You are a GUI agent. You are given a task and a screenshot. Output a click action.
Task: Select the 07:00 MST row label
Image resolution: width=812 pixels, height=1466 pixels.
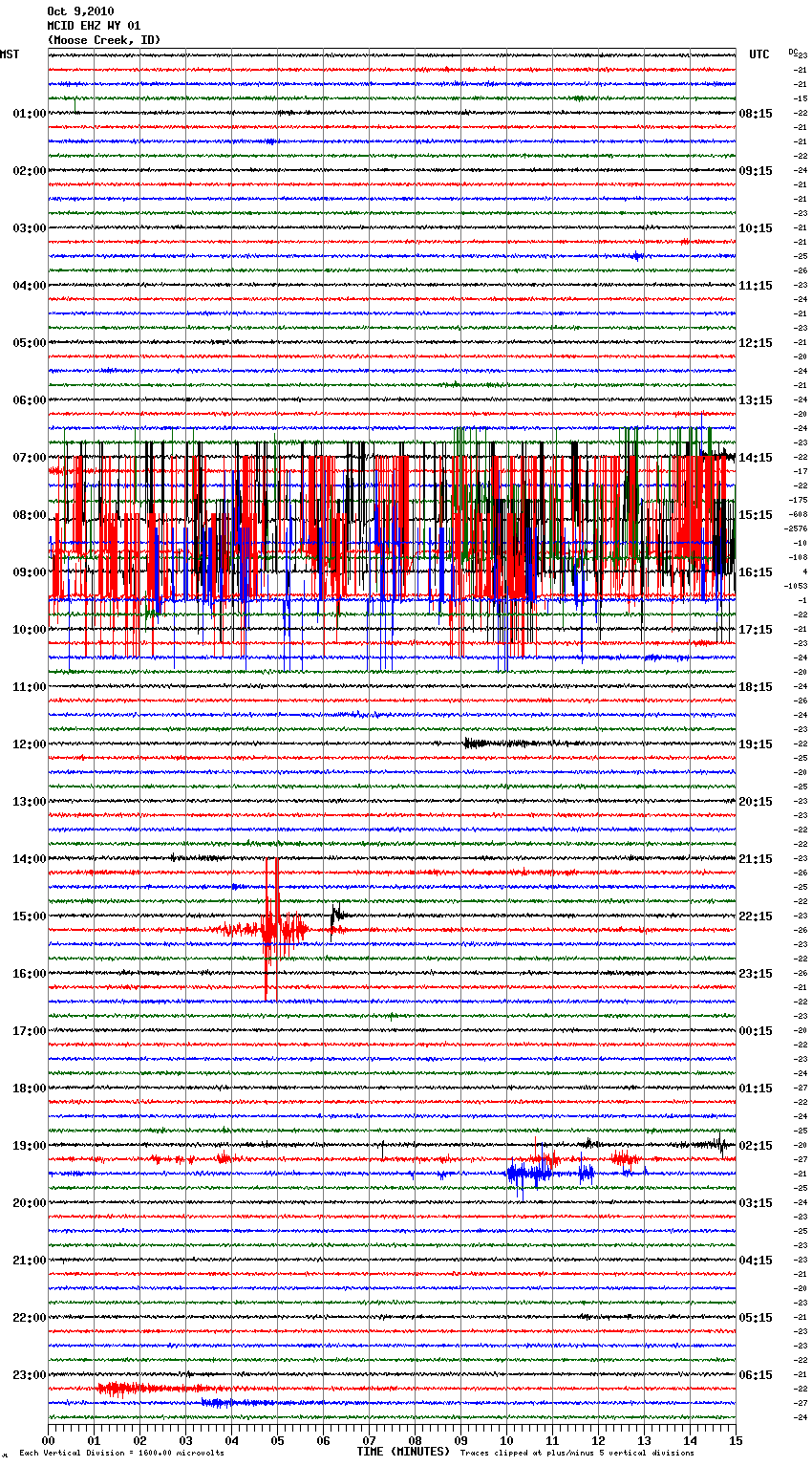29,458
